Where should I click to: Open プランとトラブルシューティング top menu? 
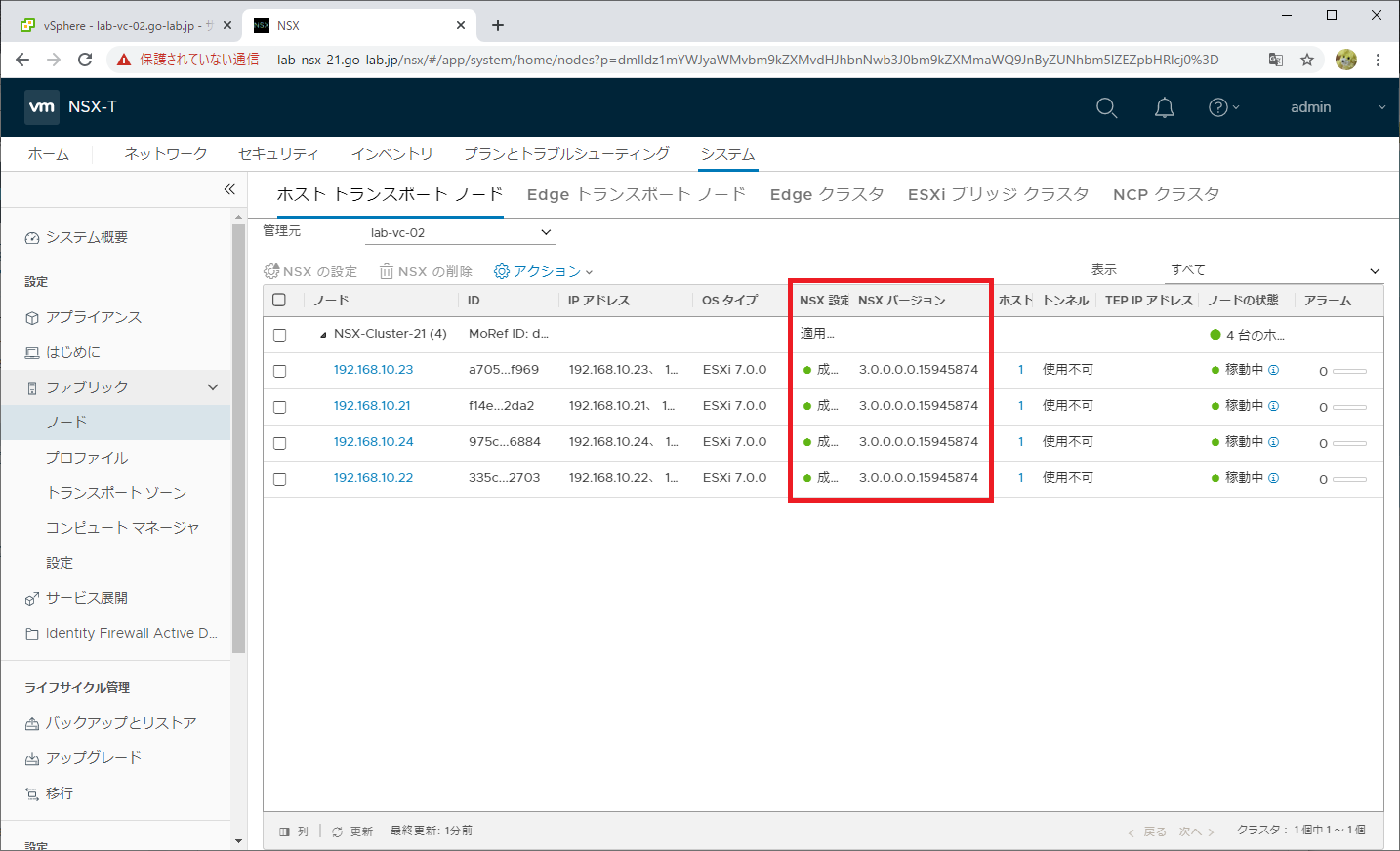click(566, 154)
